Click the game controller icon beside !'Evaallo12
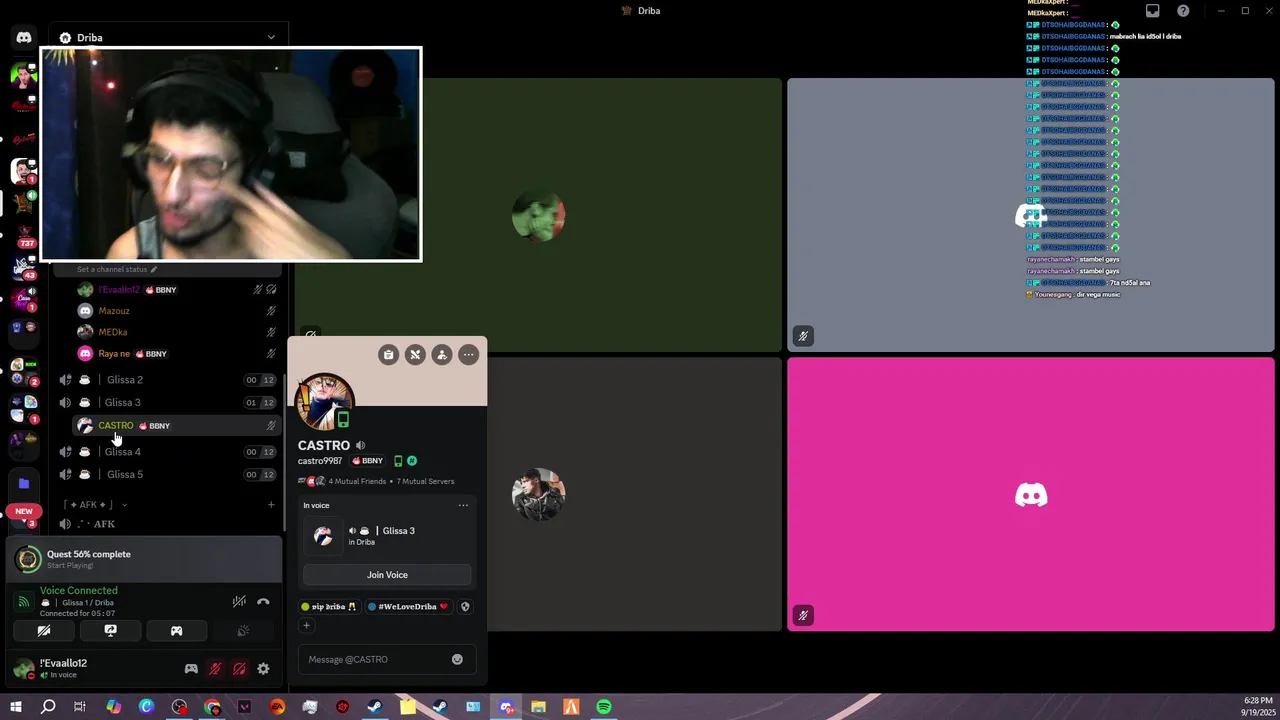Viewport: 1280px width, 720px height. (x=191, y=669)
